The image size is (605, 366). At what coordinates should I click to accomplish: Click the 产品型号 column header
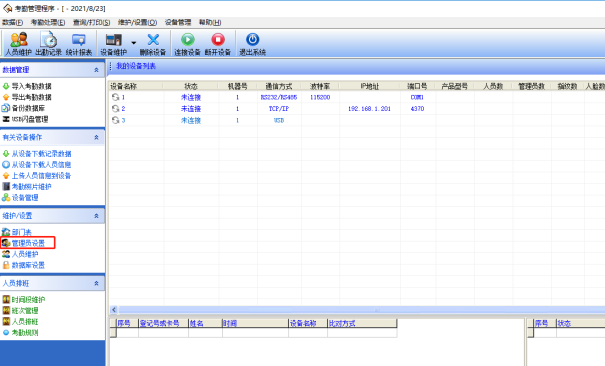pos(455,86)
